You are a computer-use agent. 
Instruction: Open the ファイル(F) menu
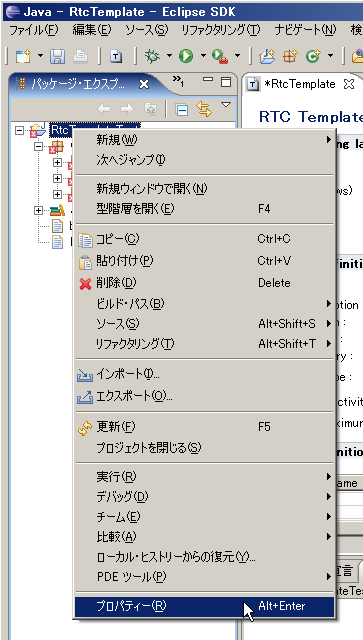tap(33, 30)
